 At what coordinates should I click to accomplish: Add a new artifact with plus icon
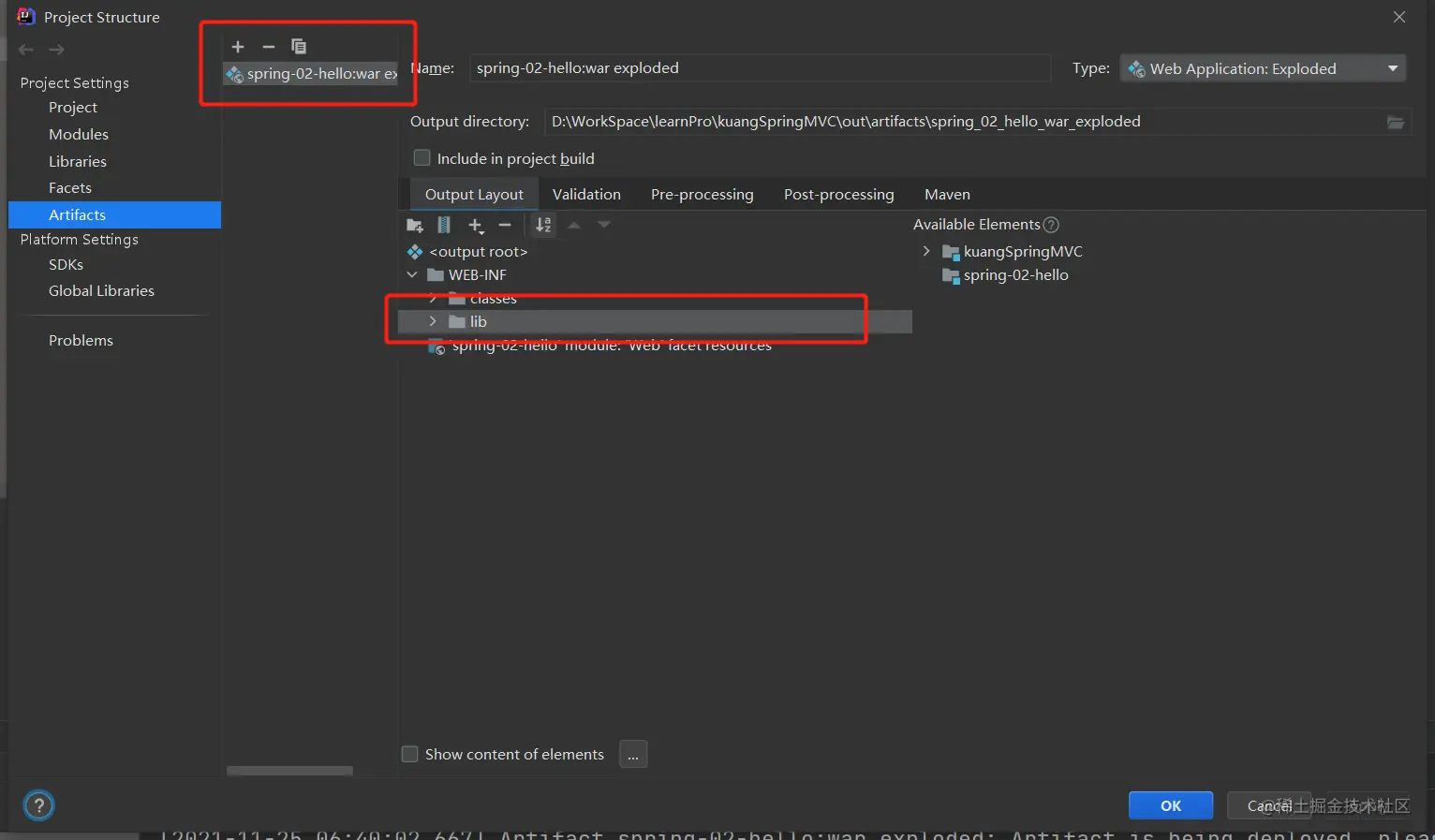(x=238, y=47)
